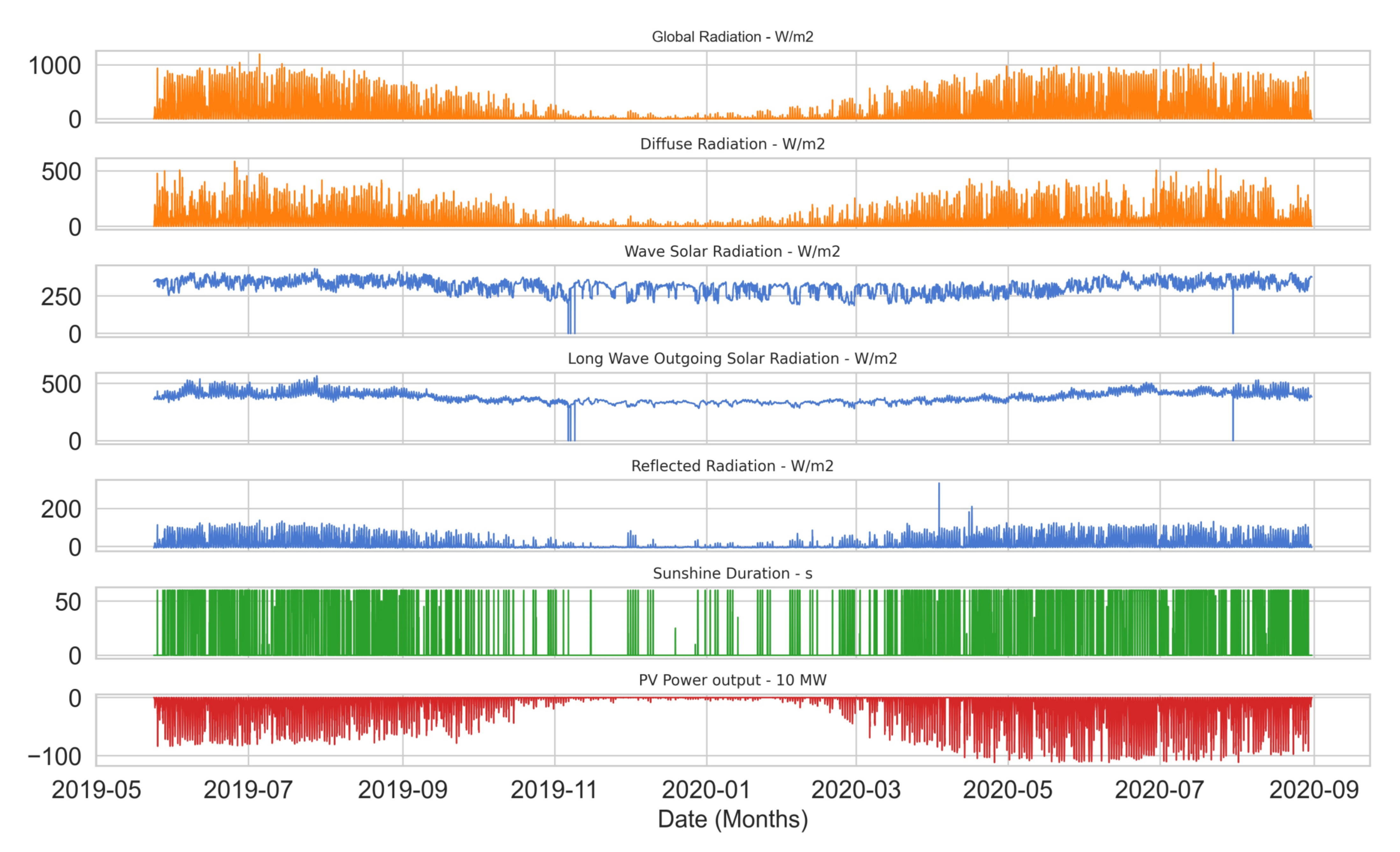
Task: Click the Sunshine Duration subplot title
Action: (732, 574)
